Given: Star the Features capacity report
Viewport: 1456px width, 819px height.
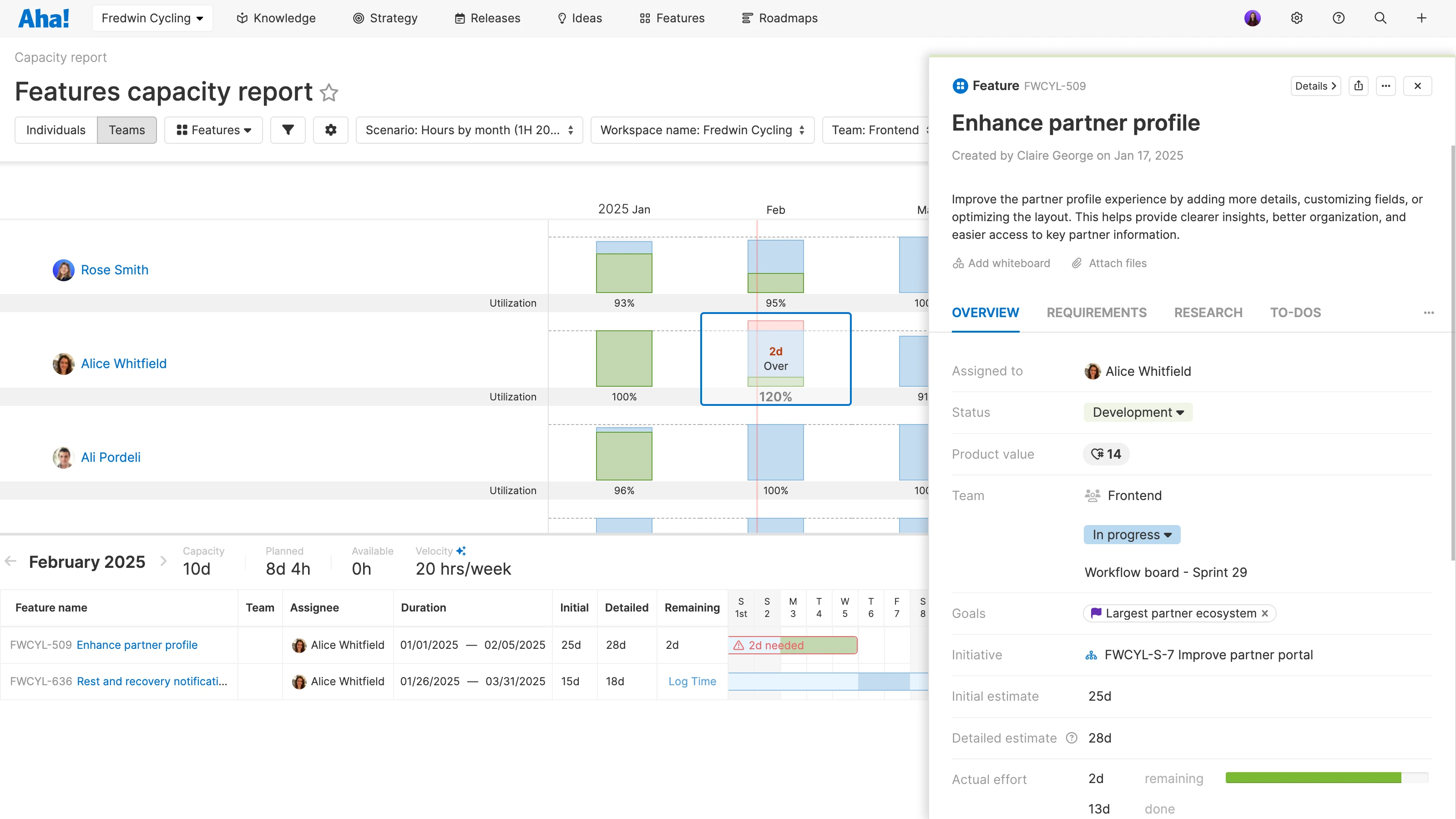Looking at the screenshot, I should [x=329, y=93].
